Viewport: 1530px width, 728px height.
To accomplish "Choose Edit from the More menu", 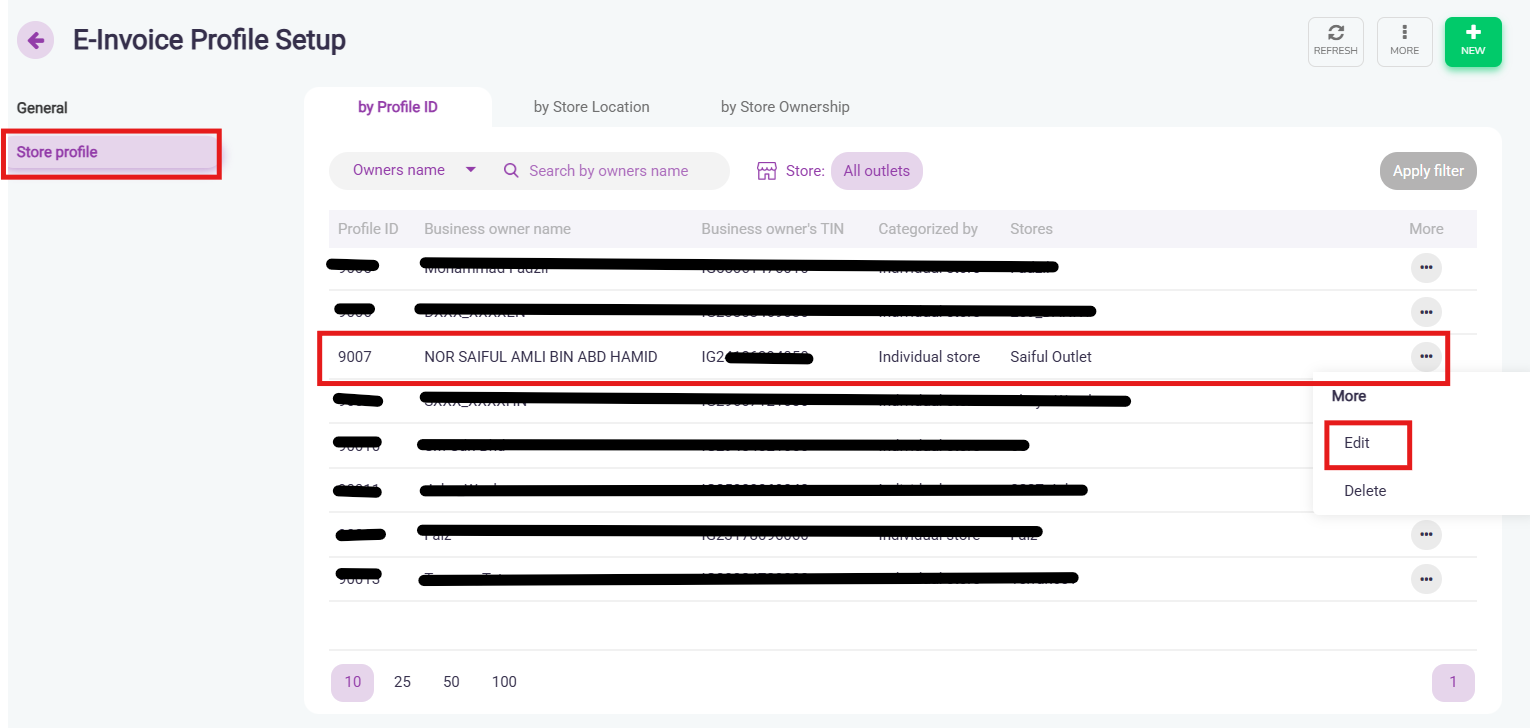I will pyautogui.click(x=1357, y=443).
